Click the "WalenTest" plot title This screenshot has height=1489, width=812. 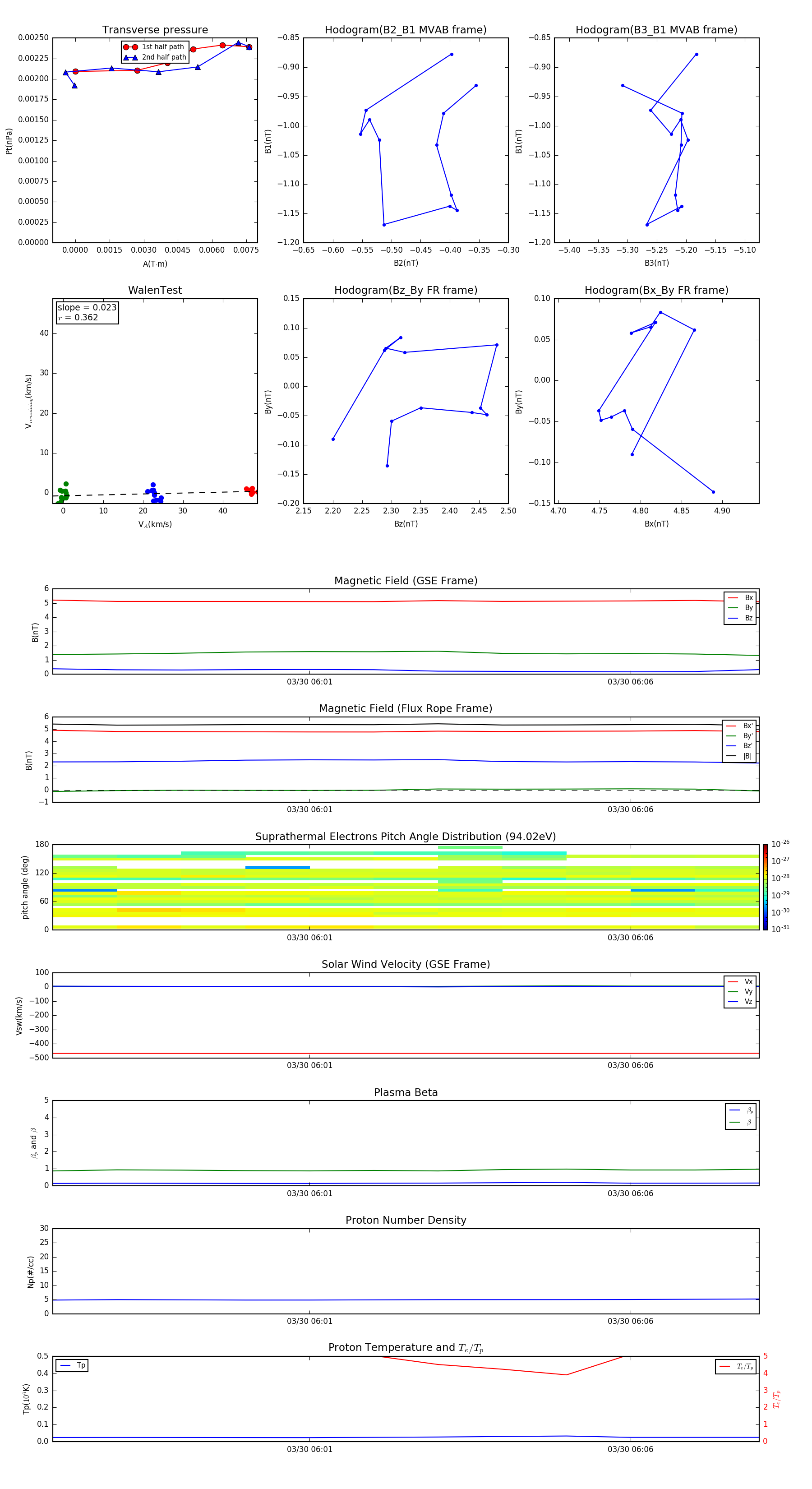point(155,290)
